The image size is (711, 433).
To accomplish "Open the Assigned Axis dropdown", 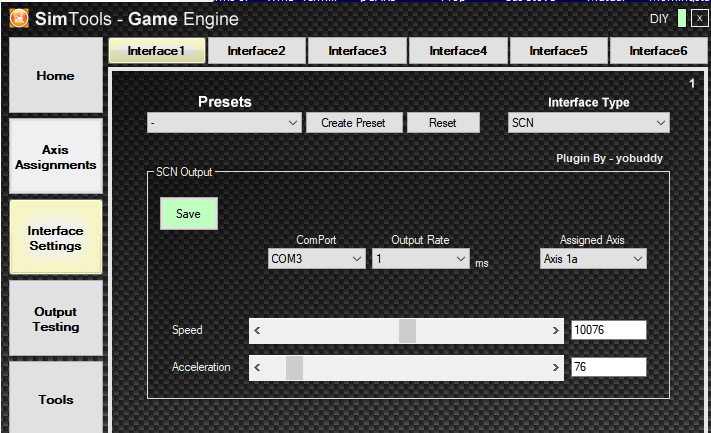I will point(593,259).
